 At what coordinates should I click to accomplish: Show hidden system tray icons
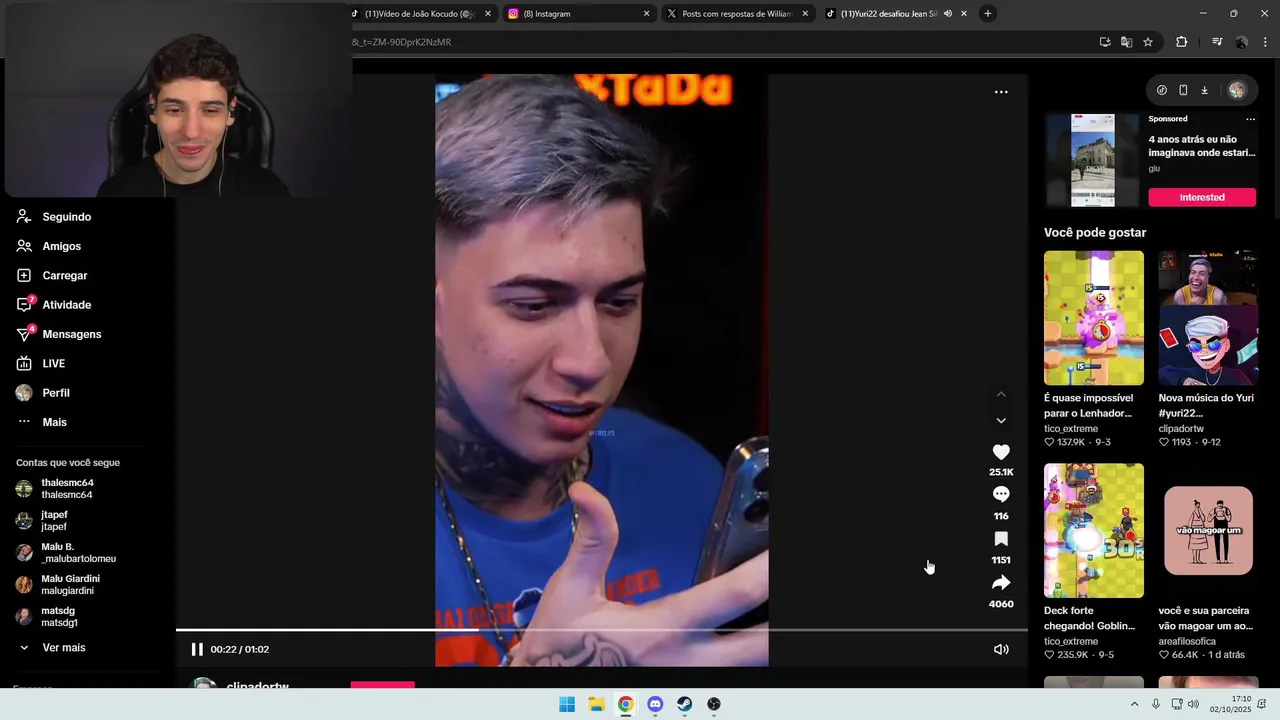[x=1134, y=704]
